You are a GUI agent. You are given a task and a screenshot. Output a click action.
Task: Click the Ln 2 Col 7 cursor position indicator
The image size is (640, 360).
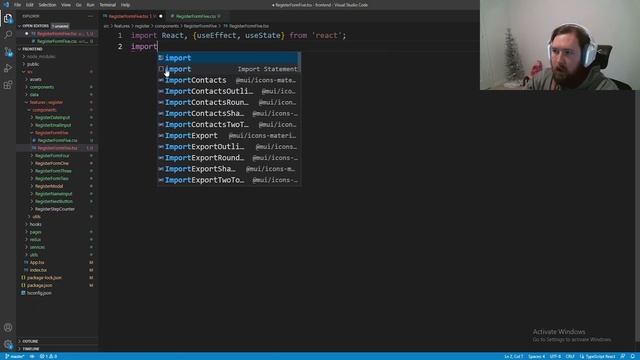pos(513,356)
